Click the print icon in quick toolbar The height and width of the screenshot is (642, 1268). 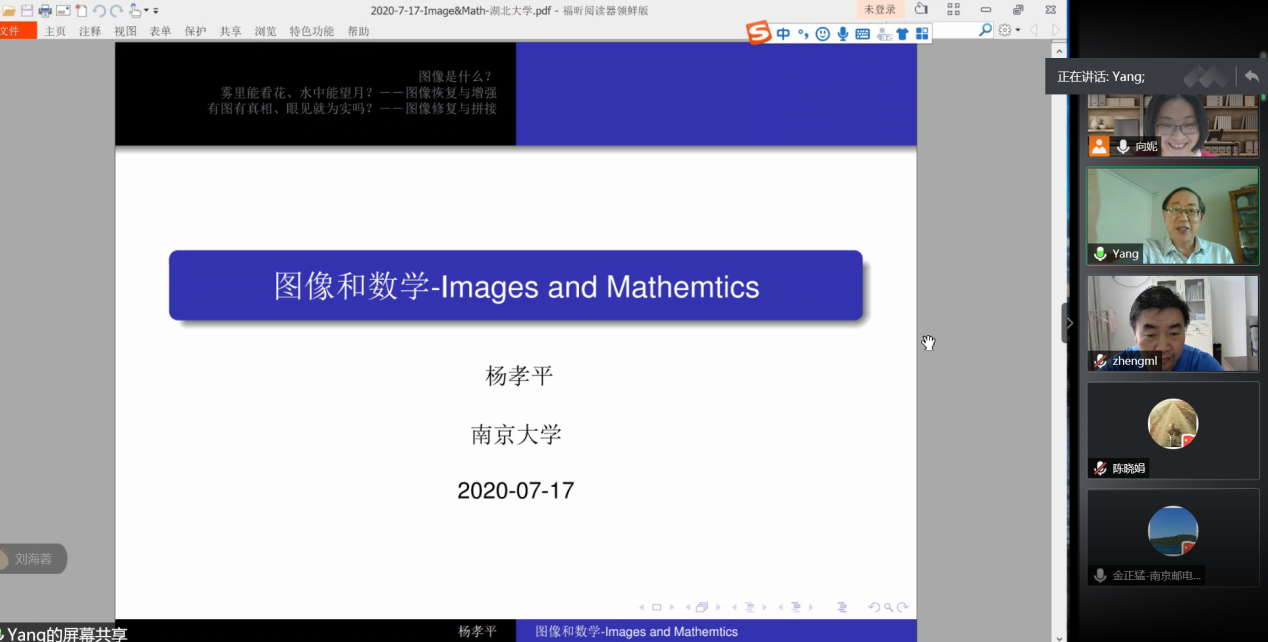coord(45,10)
